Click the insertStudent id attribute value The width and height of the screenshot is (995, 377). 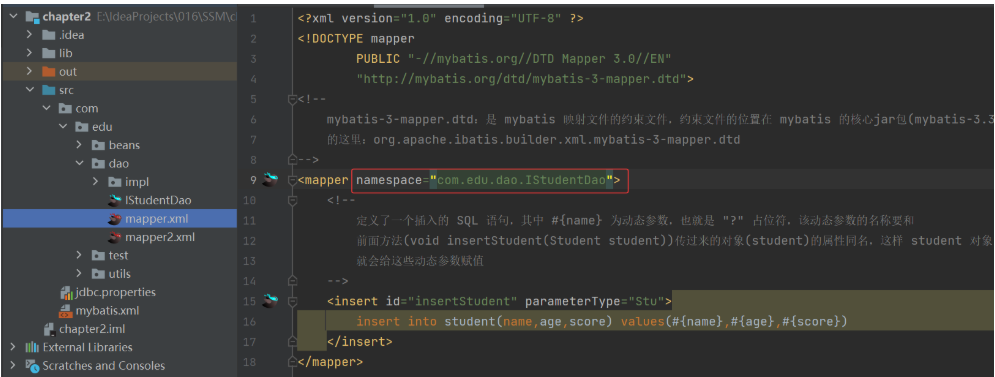464,301
